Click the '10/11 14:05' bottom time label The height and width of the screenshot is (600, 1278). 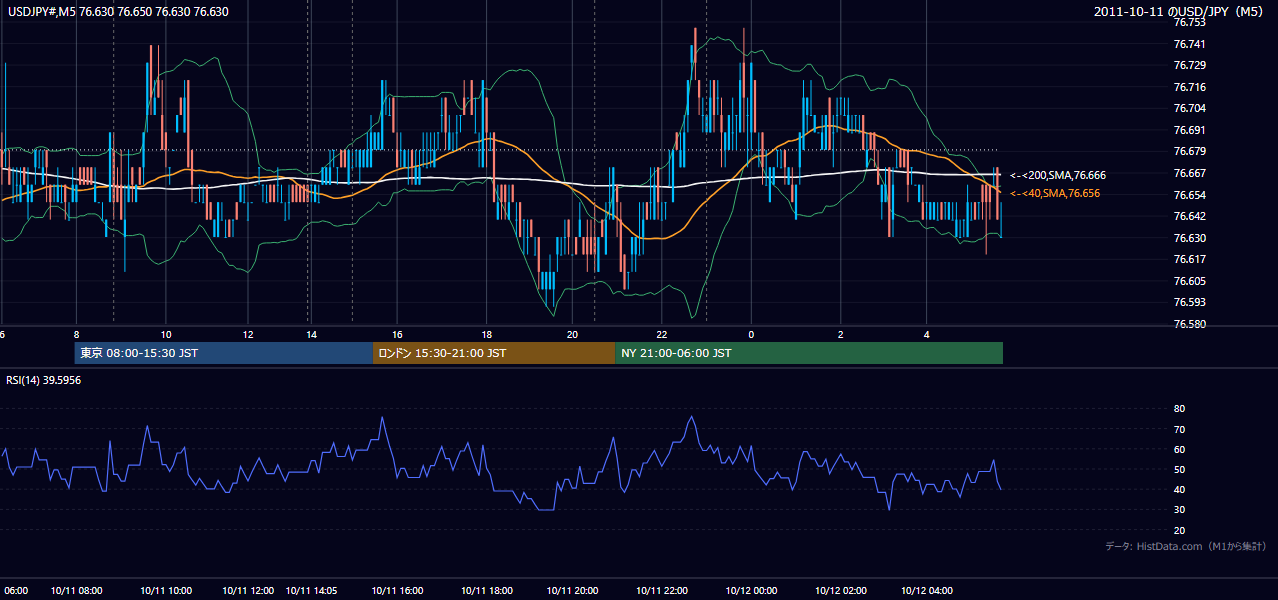[x=312, y=591]
